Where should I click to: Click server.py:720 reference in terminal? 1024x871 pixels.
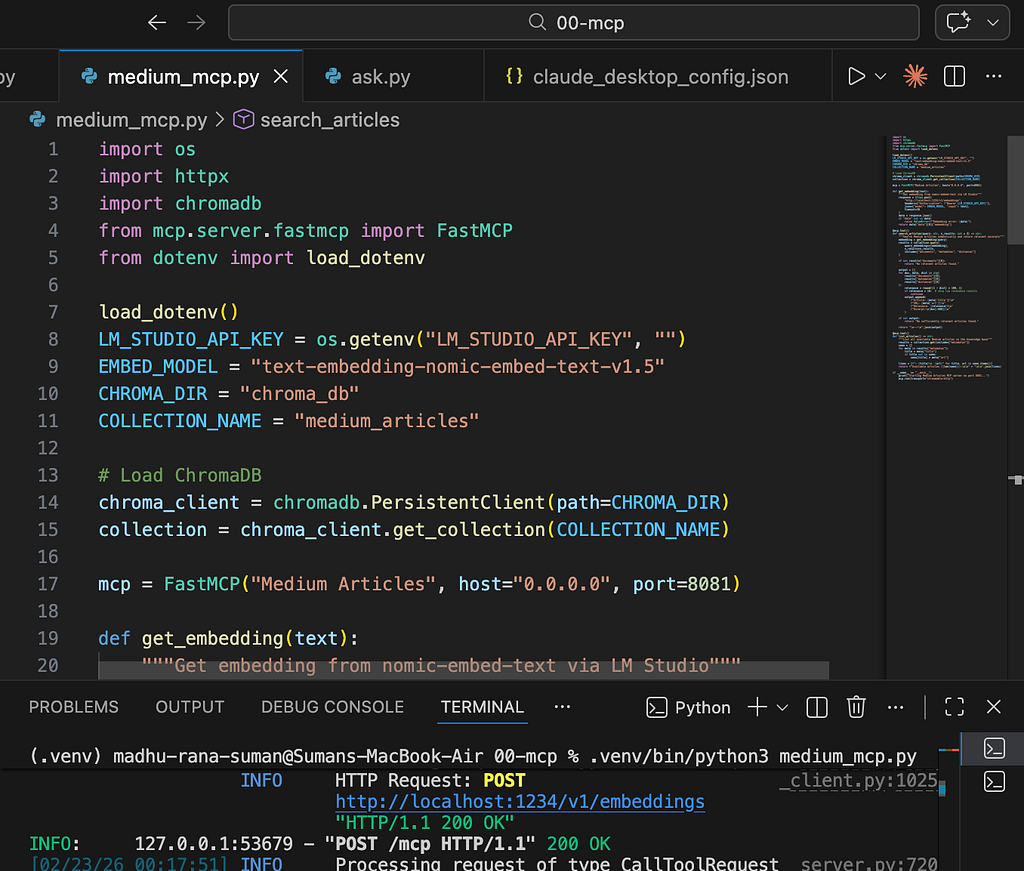click(869, 863)
